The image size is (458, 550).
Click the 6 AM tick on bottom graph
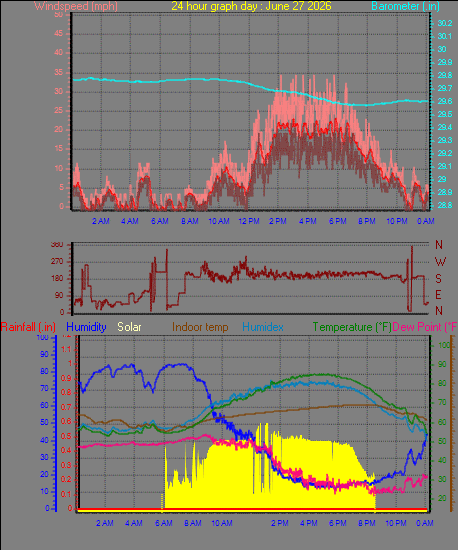(163, 523)
